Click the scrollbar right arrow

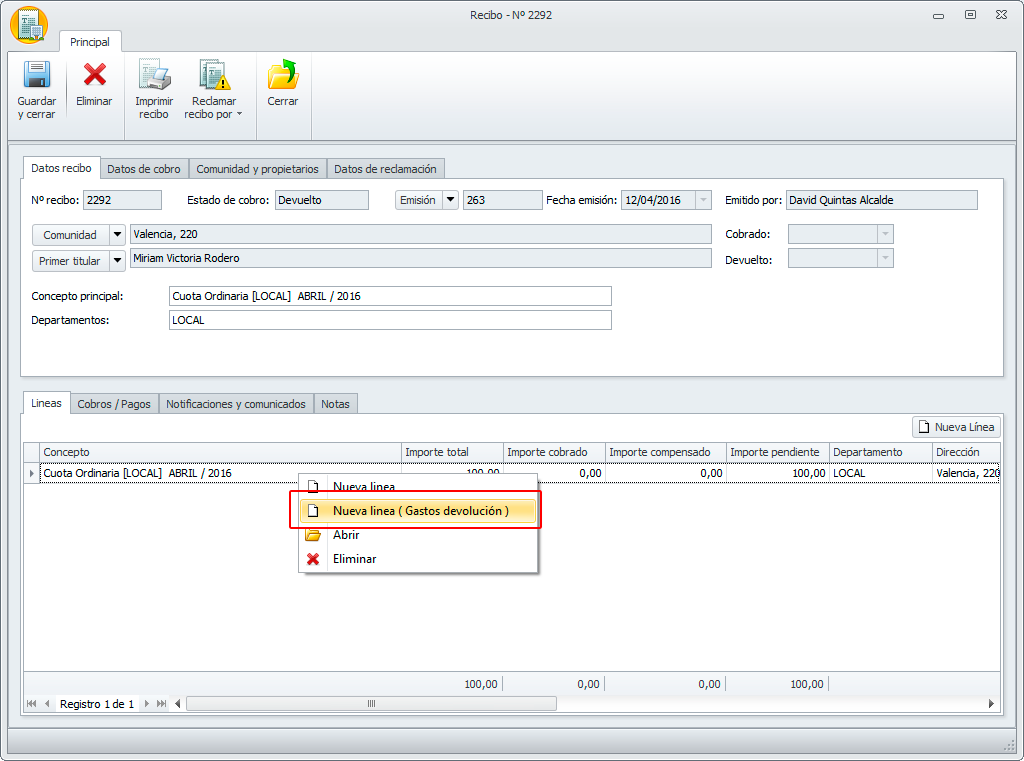(991, 704)
